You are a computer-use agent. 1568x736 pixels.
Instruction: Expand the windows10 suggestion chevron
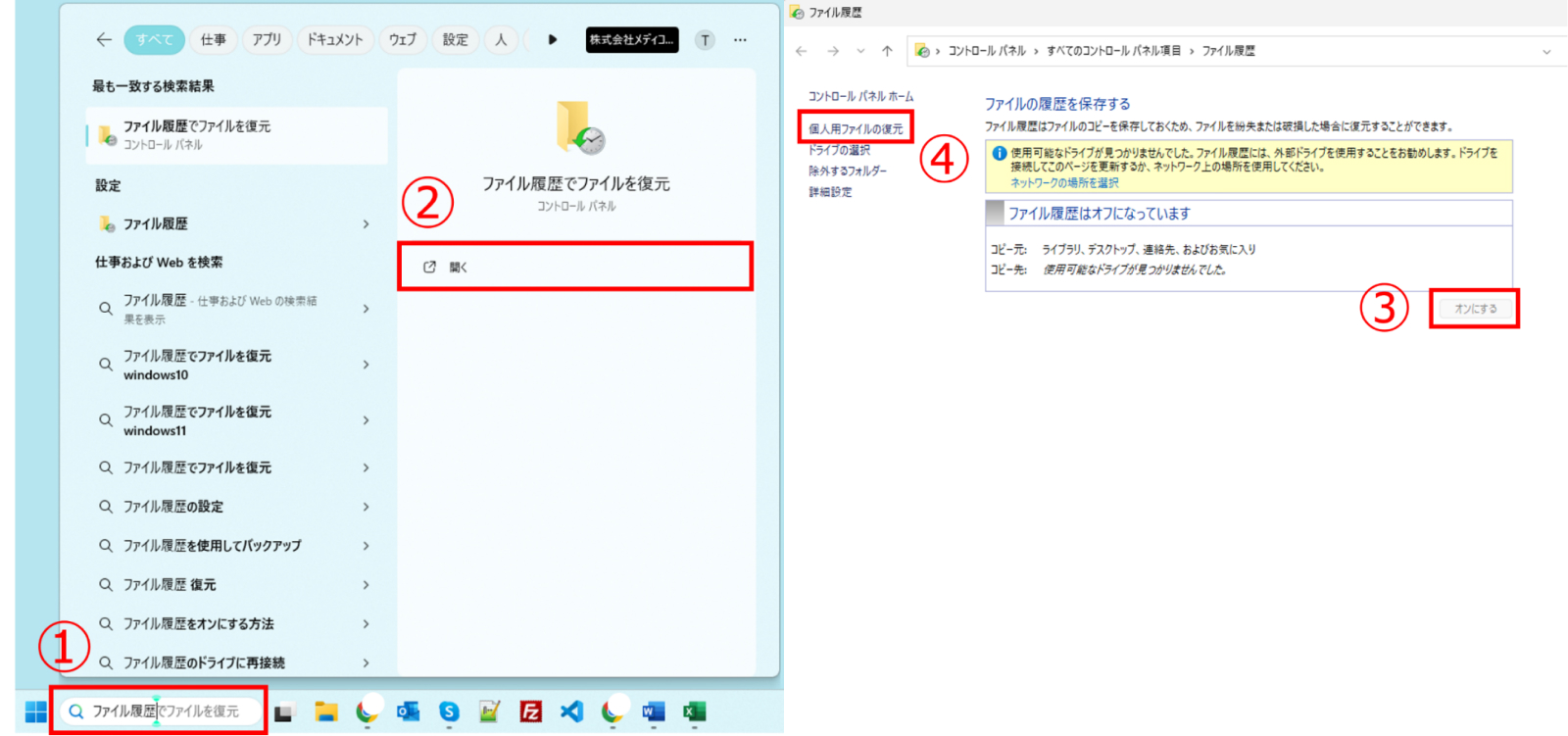pyautogui.click(x=366, y=365)
